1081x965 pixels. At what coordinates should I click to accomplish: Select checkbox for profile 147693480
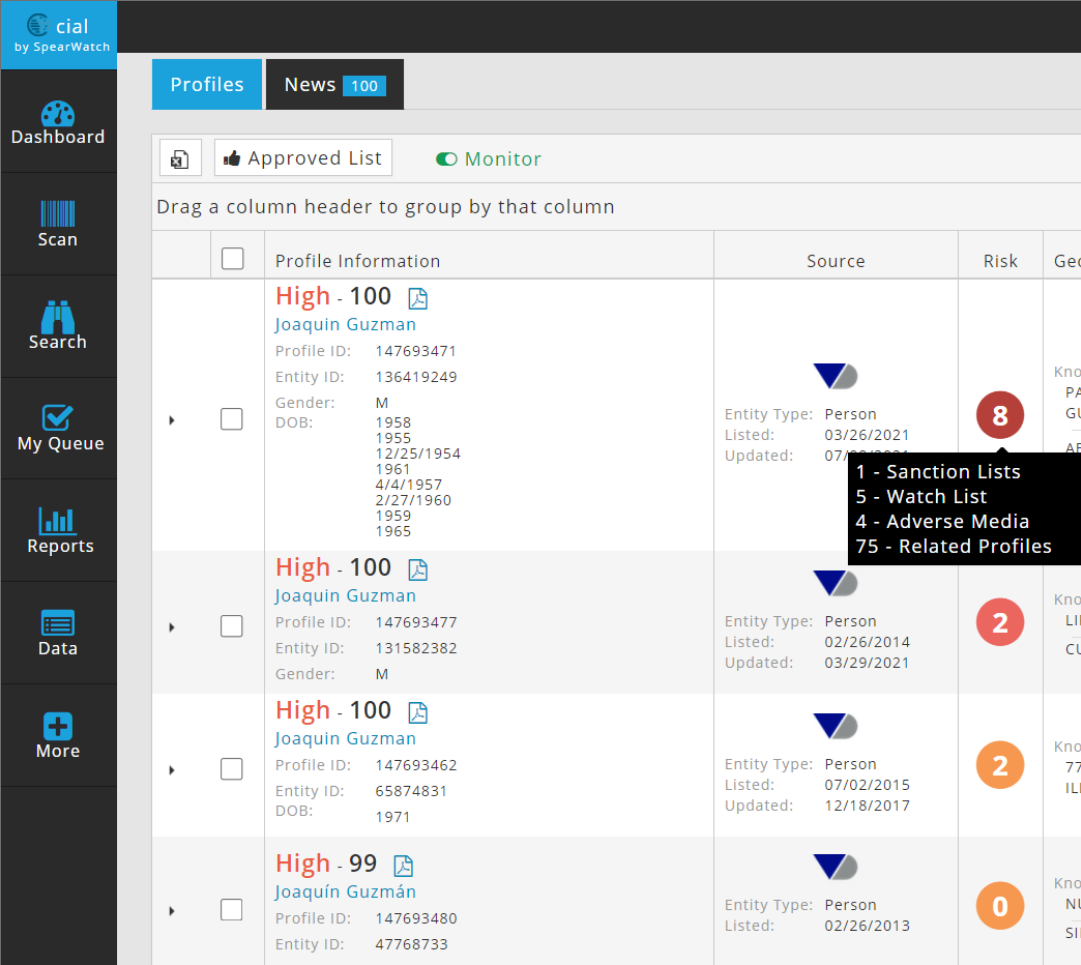(x=232, y=910)
